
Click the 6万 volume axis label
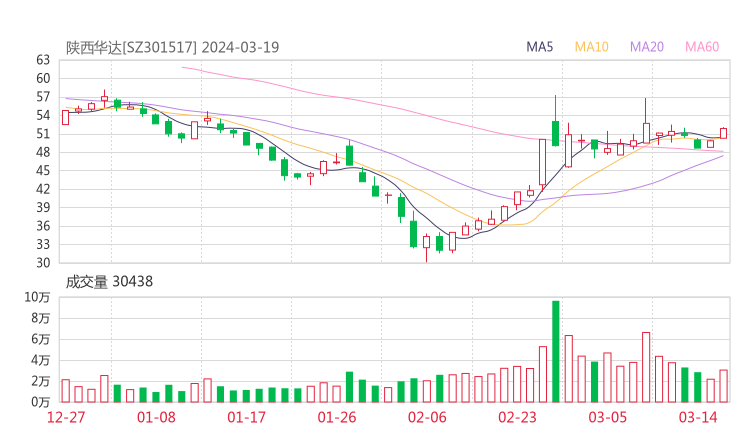click(x=41, y=339)
